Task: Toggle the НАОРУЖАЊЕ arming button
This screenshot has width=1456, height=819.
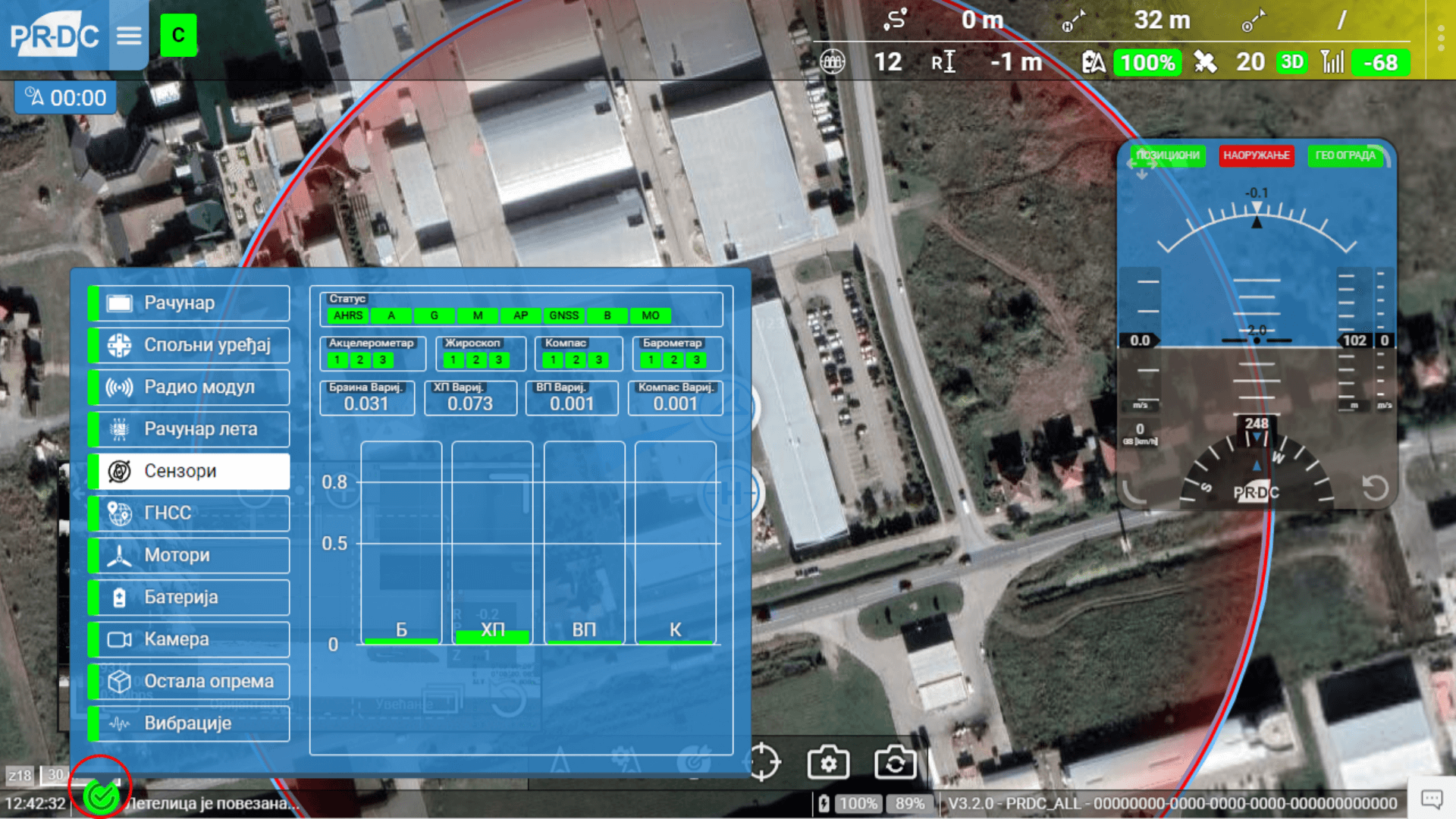Action: (x=1257, y=155)
